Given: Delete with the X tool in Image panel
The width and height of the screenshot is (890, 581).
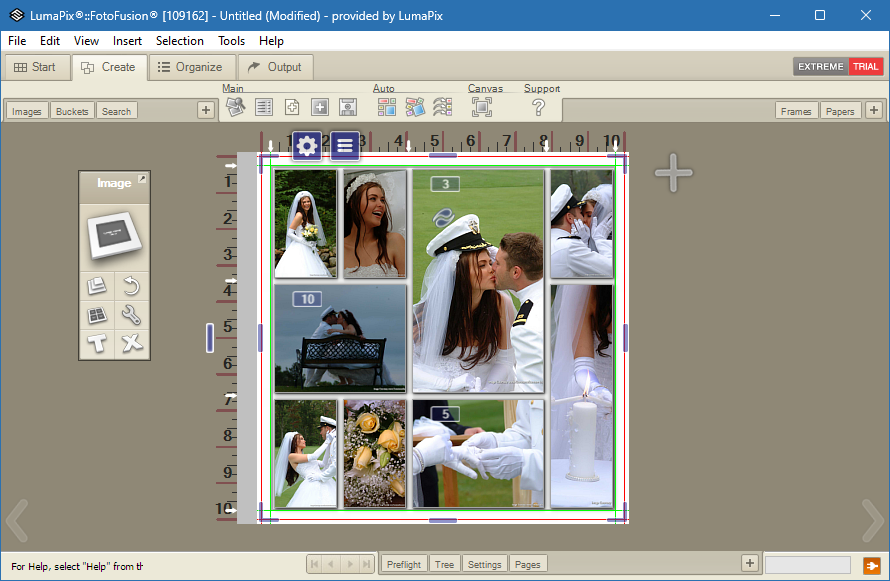Looking at the screenshot, I should point(132,343).
